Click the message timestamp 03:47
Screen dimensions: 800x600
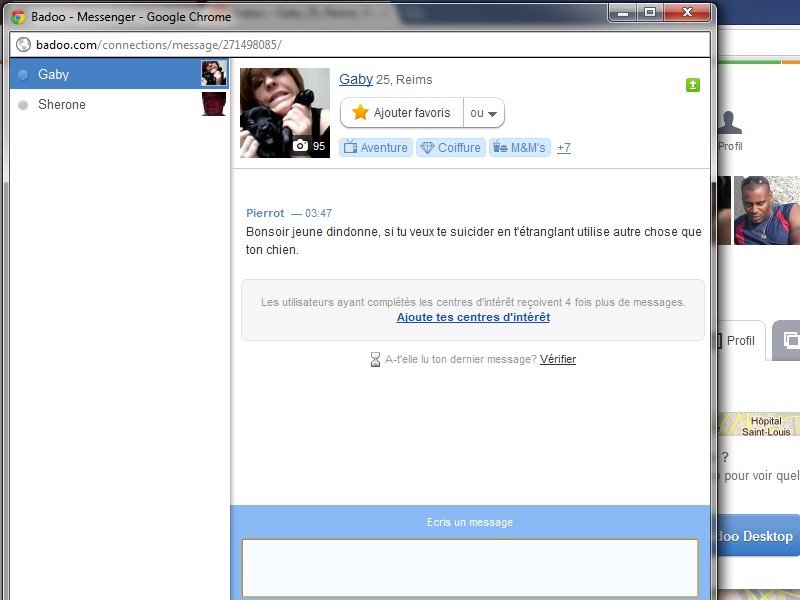pyautogui.click(x=318, y=213)
